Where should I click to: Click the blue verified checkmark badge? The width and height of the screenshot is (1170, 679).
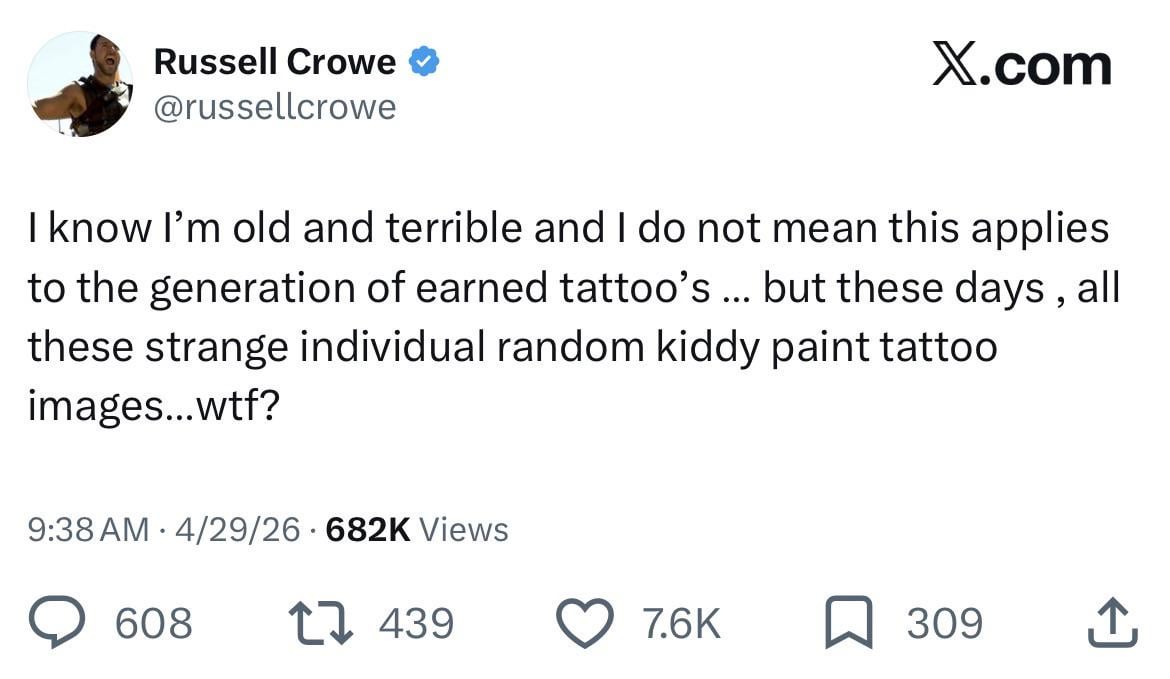click(x=424, y=63)
